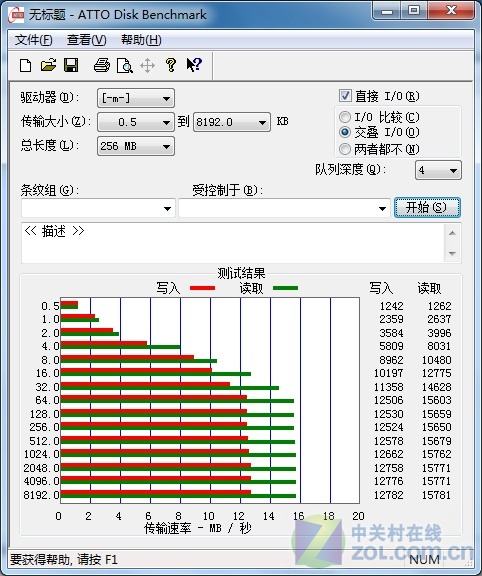Click the 测试结果 heading
Viewport: 482px width, 576px height.
tap(241, 273)
